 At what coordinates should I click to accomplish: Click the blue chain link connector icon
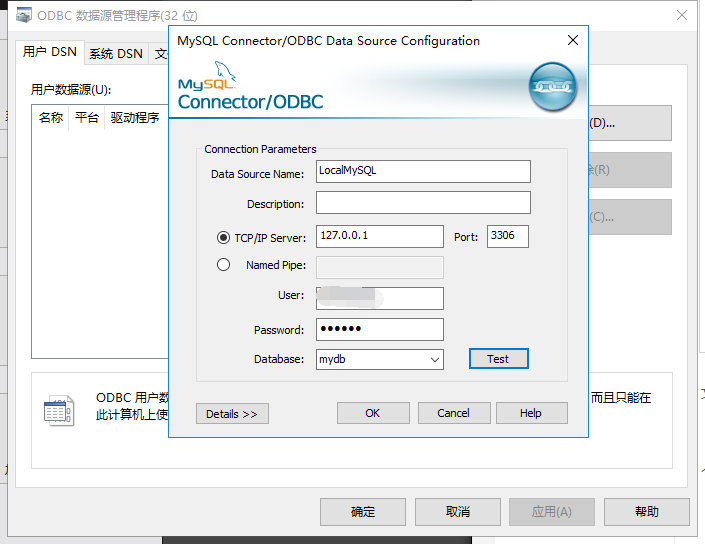coord(553,87)
